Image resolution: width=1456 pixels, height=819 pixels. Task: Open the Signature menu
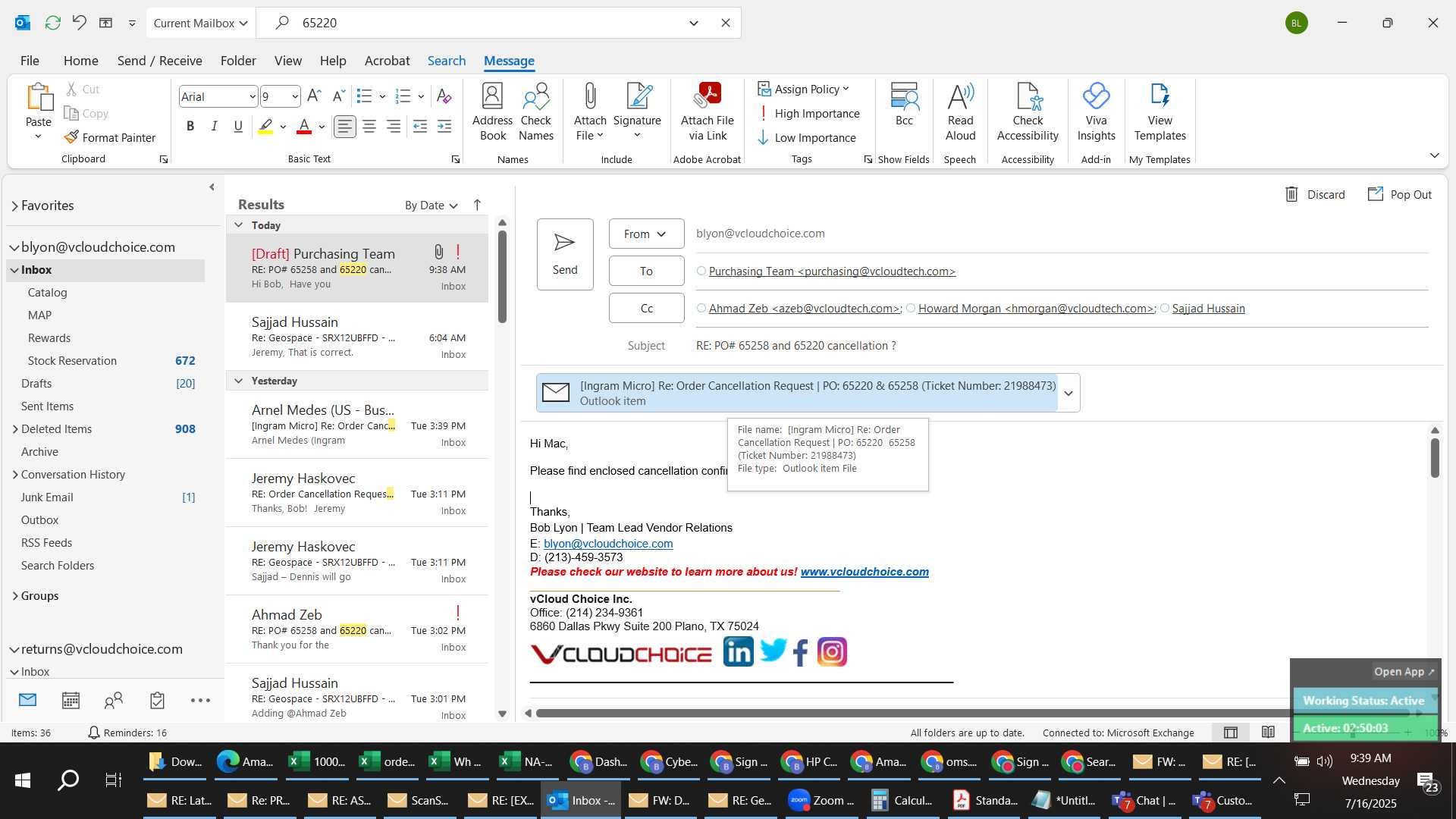pyautogui.click(x=637, y=112)
